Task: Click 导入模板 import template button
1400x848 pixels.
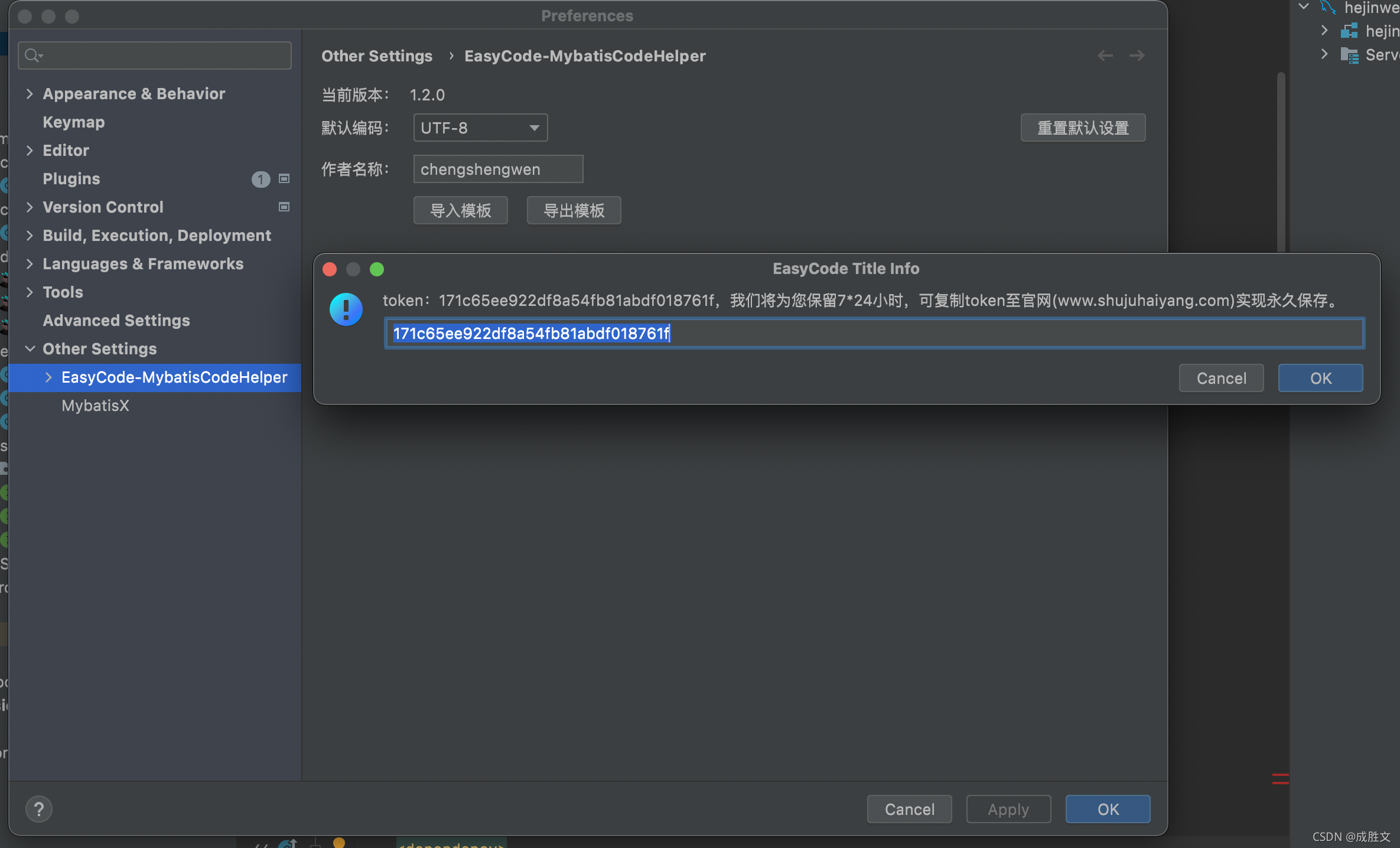Action: [x=460, y=209]
